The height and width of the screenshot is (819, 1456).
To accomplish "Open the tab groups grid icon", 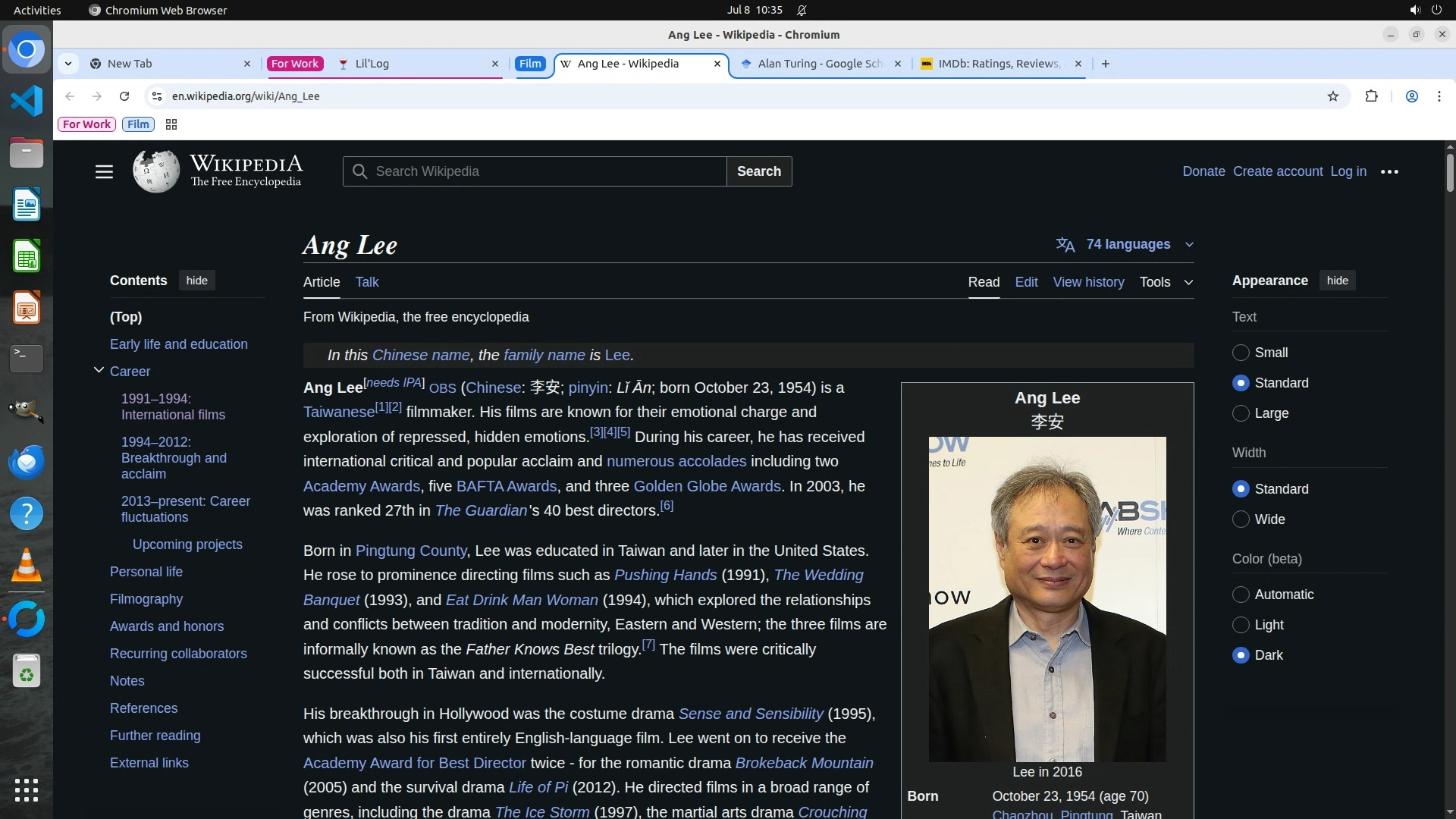I will point(171,124).
